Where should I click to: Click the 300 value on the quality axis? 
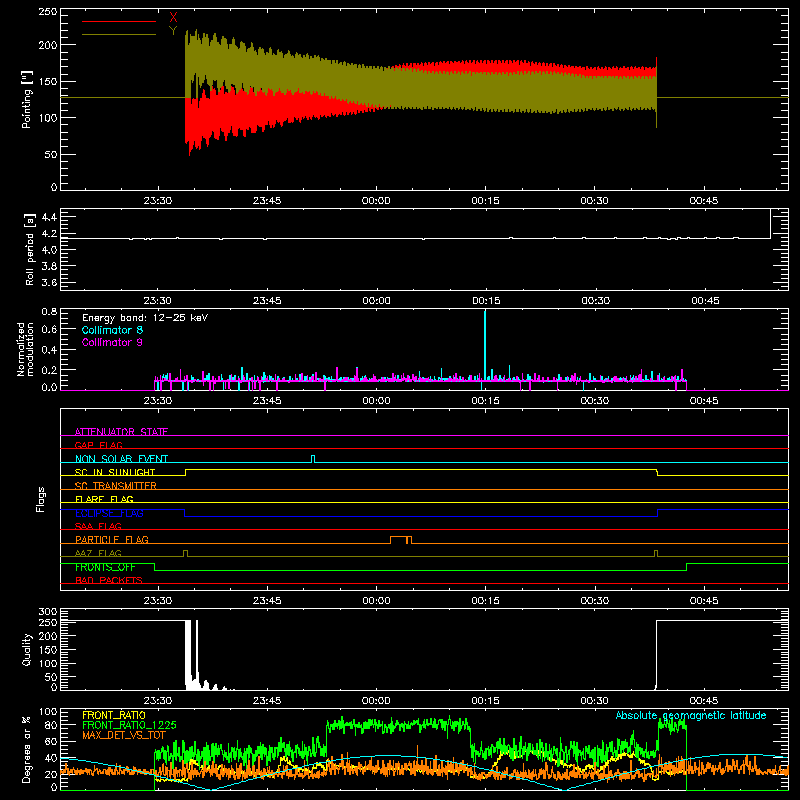point(48,612)
